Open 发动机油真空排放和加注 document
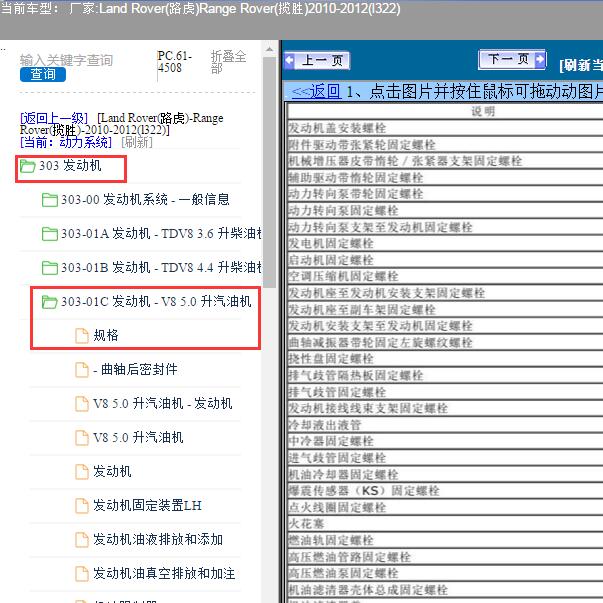Screen dimensions: 603x603 164,573
